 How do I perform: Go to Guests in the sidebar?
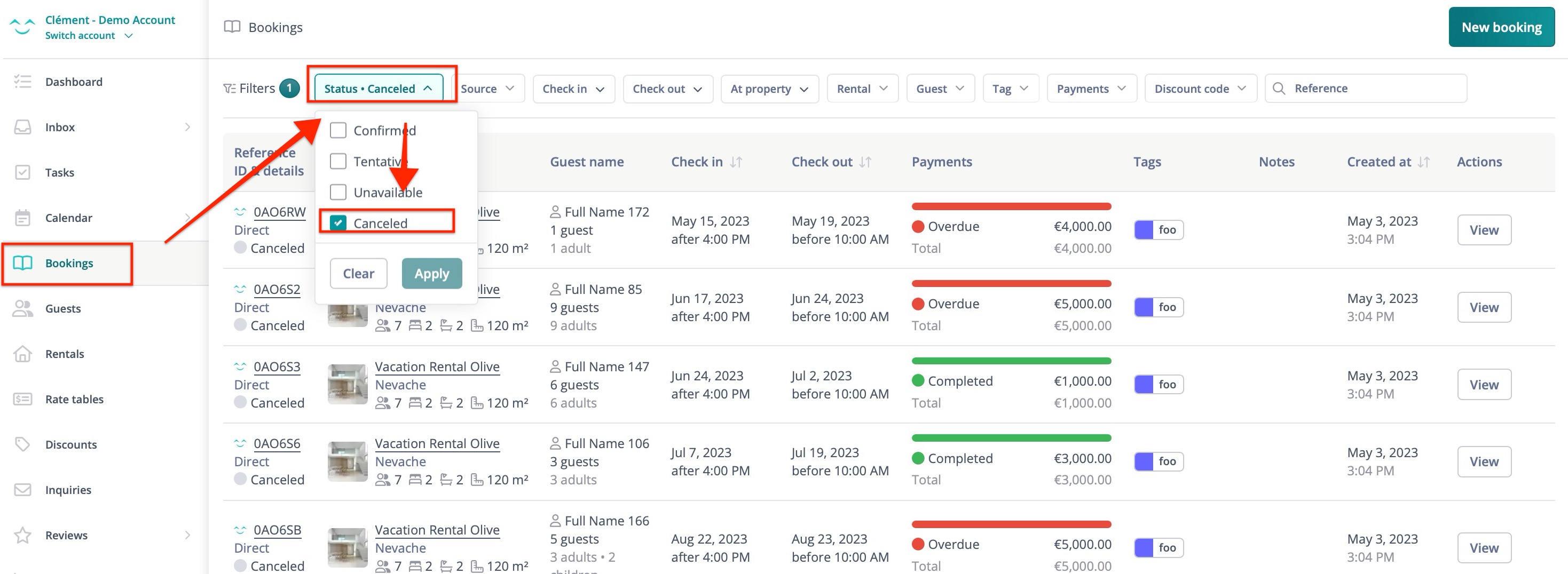[62, 308]
